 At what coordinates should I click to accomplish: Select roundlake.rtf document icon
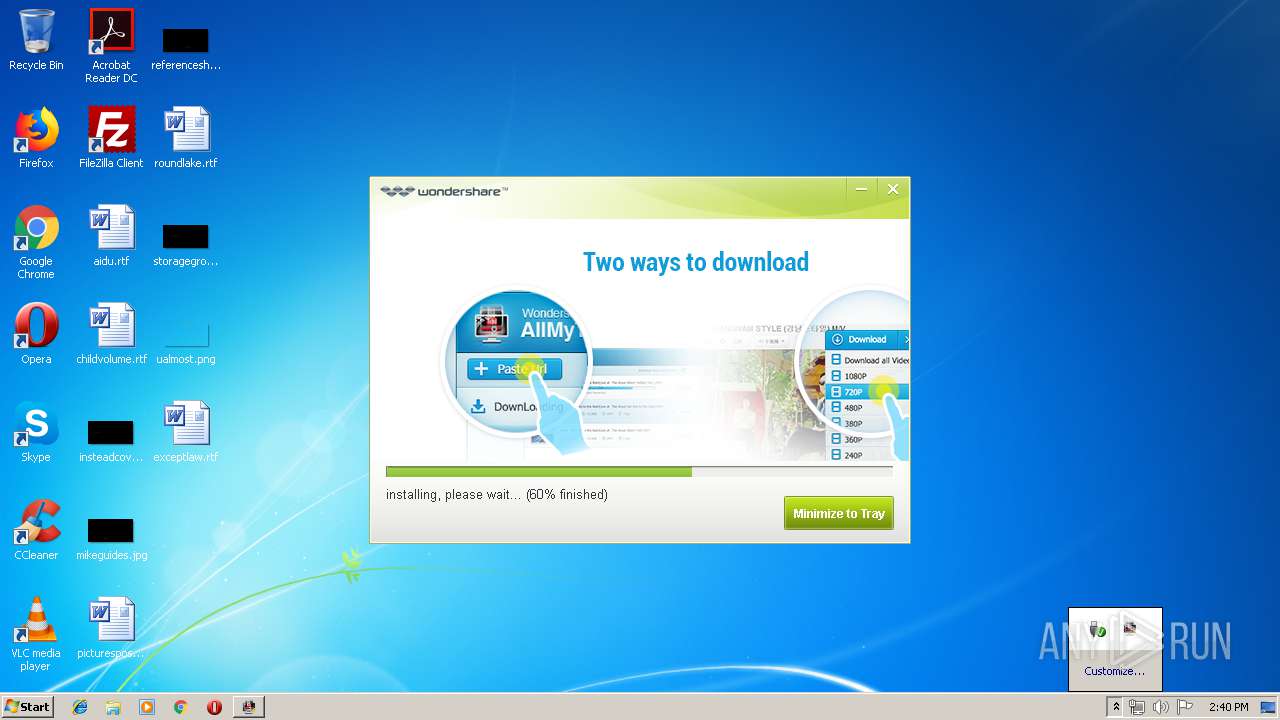pos(186,138)
